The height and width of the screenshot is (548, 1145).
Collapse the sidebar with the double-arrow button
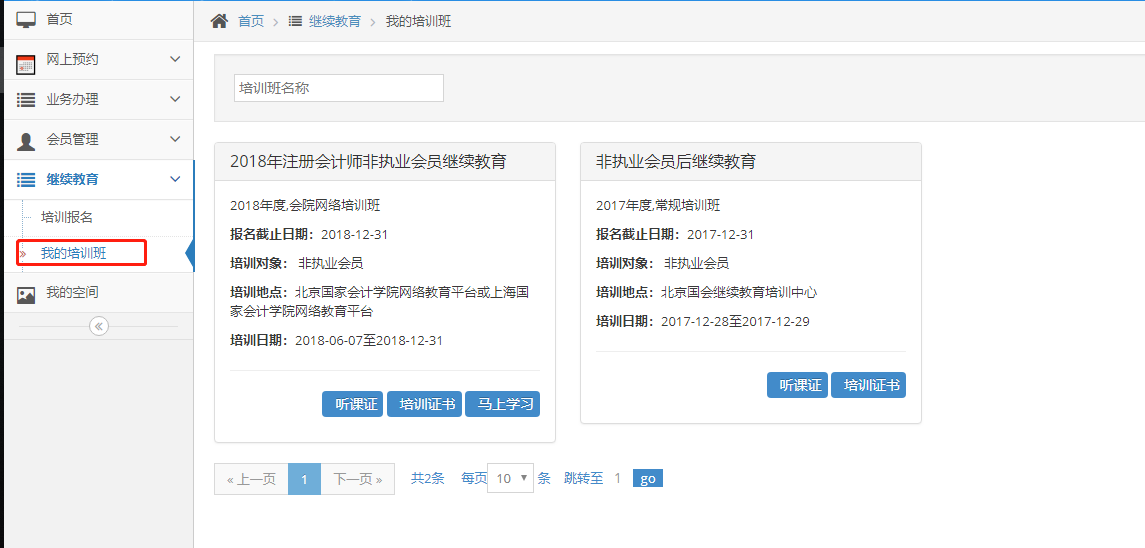[x=99, y=326]
